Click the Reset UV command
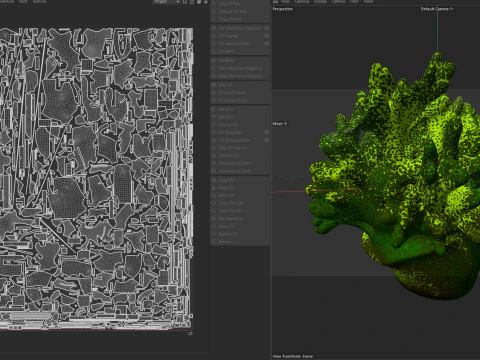 240,195
